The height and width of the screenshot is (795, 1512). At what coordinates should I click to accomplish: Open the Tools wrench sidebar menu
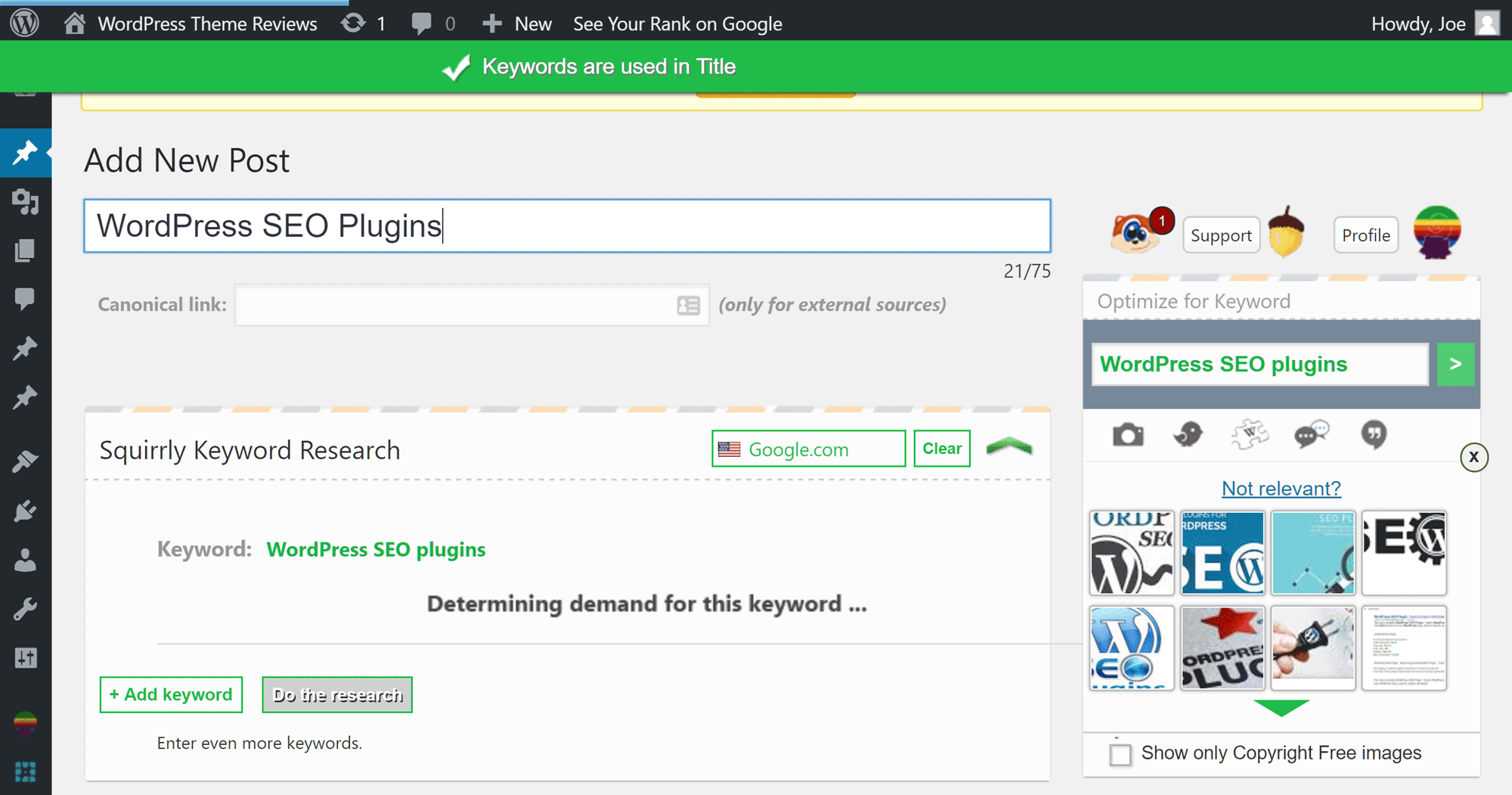[x=25, y=609]
